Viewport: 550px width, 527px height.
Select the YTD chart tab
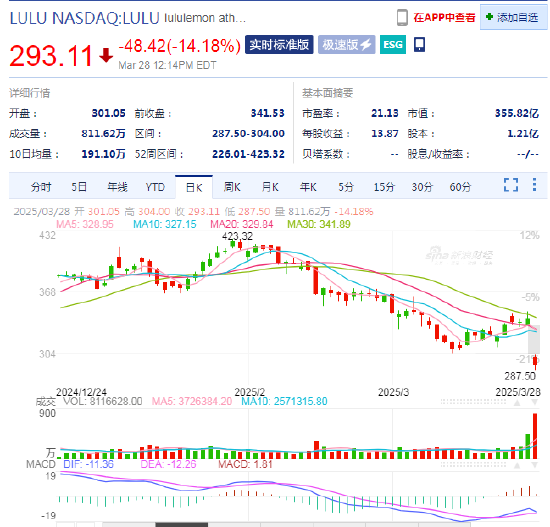coord(155,187)
